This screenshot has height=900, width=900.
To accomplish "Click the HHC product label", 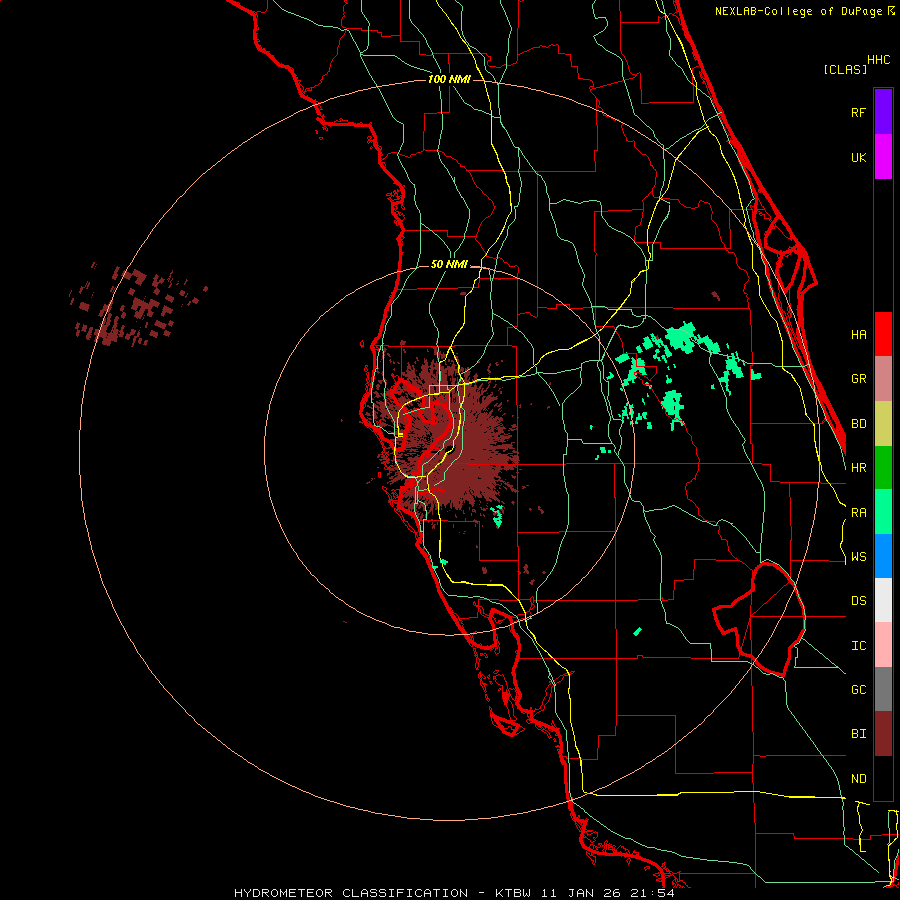I will pos(878,60).
